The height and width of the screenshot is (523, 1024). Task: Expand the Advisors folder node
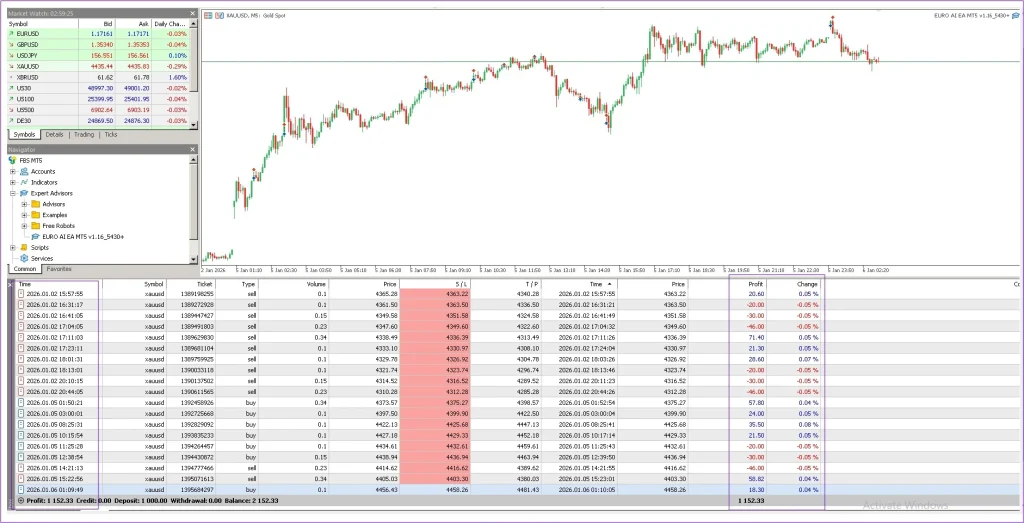coord(24,204)
